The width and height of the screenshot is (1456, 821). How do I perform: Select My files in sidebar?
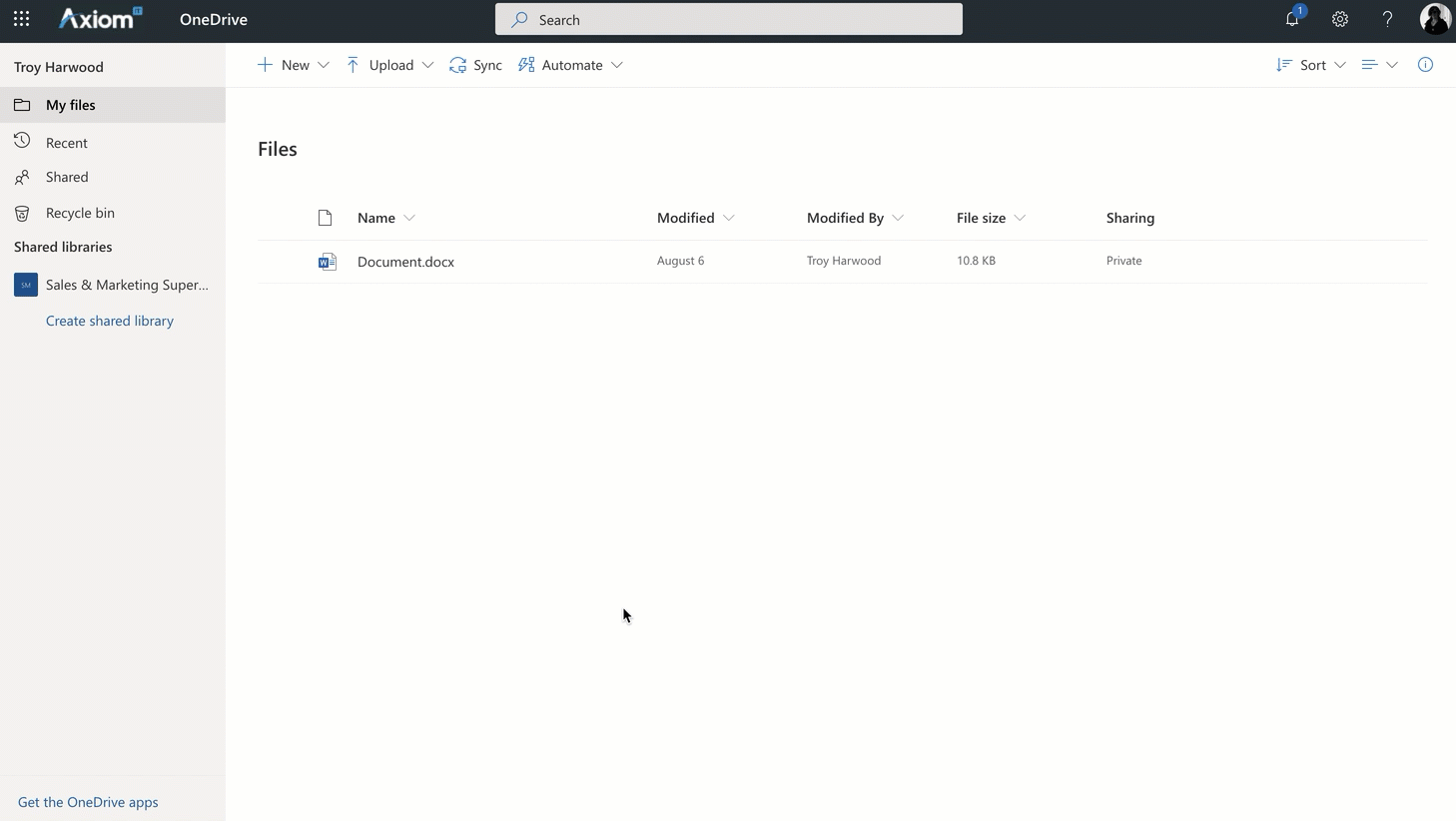tap(113, 105)
